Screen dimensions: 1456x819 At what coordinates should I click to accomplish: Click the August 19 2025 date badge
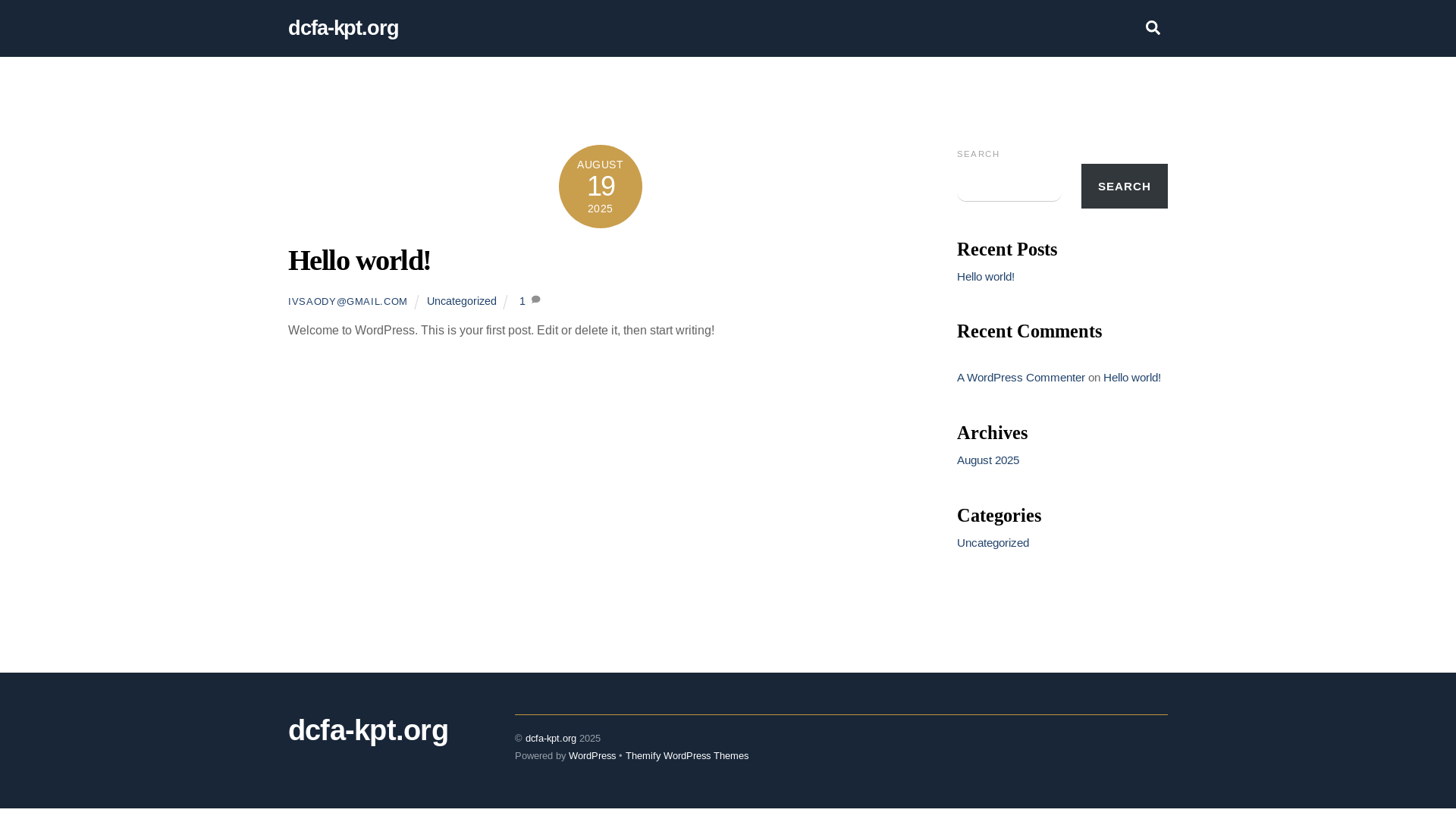tap(601, 187)
